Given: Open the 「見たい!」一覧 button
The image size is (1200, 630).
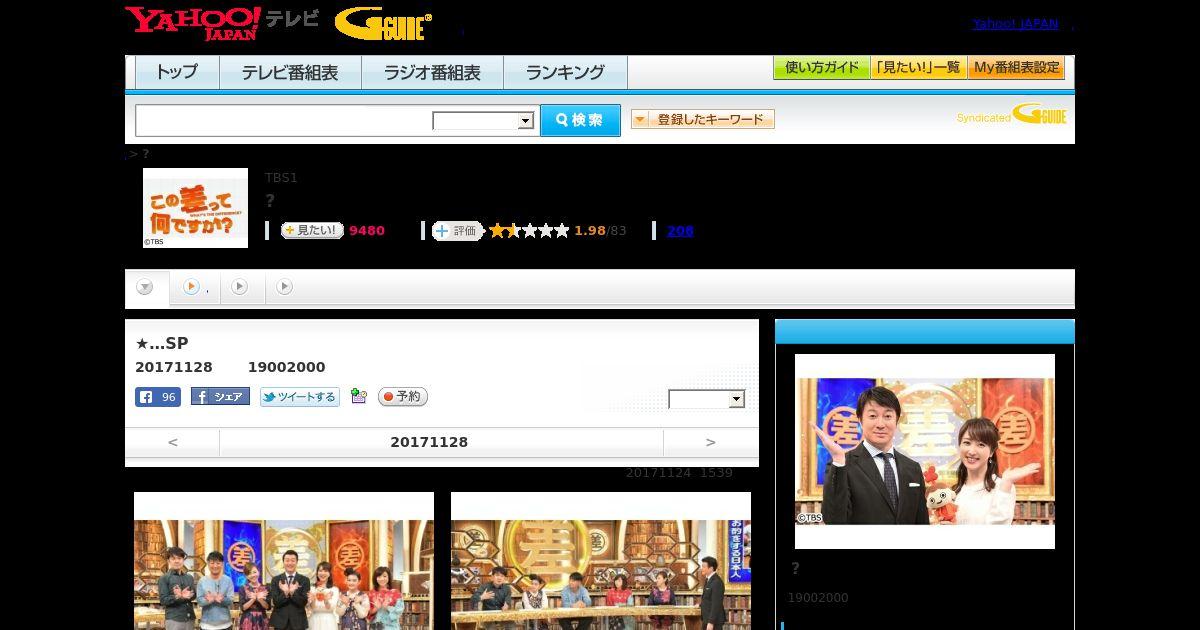Looking at the screenshot, I should click(919, 68).
